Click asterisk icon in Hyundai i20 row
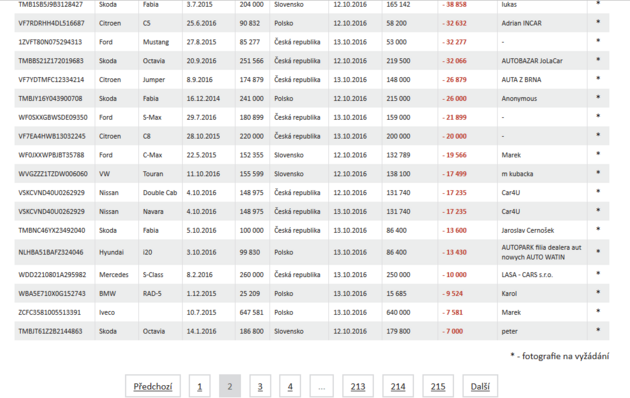Image resolution: width=630 pixels, height=398 pixels. (x=598, y=251)
